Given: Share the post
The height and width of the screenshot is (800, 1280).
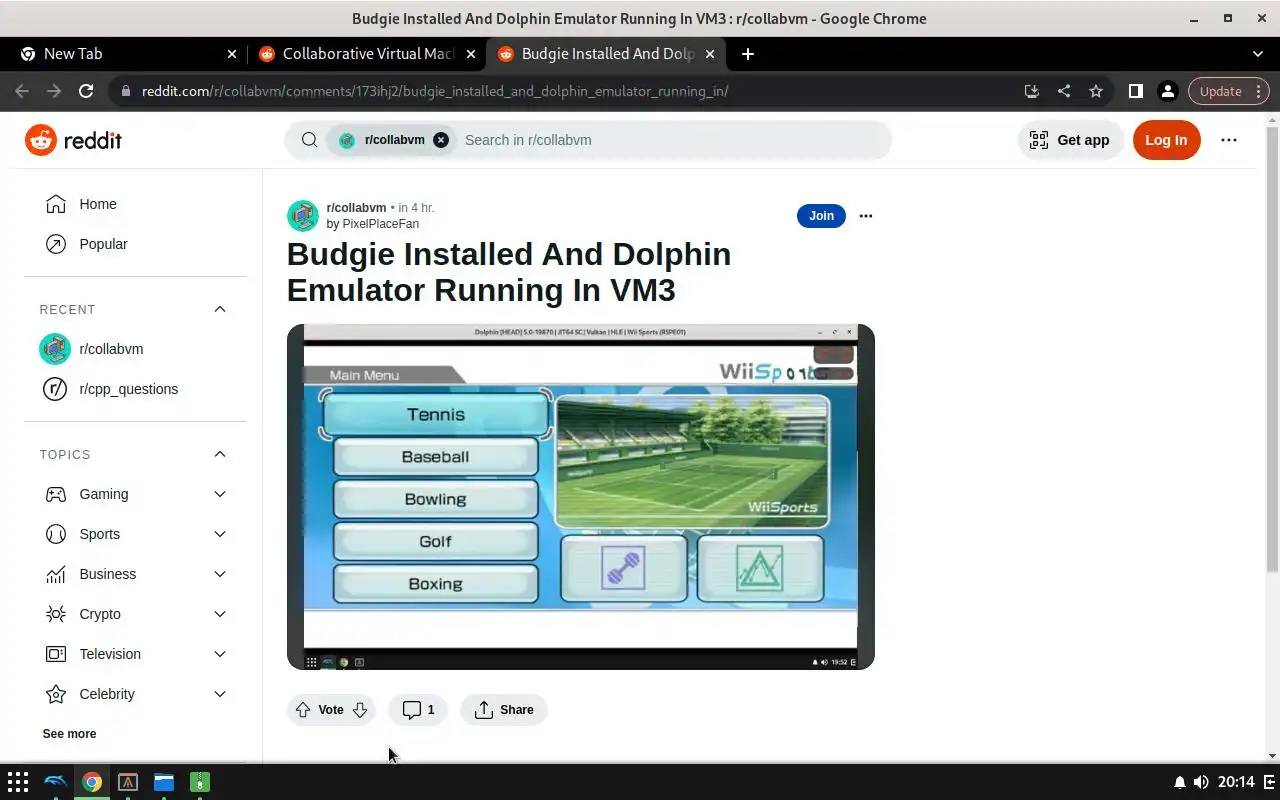Looking at the screenshot, I should pyautogui.click(x=504, y=710).
